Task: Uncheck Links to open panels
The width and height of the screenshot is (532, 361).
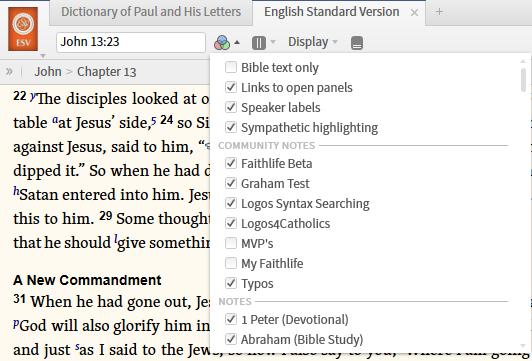Action: pyautogui.click(x=231, y=87)
